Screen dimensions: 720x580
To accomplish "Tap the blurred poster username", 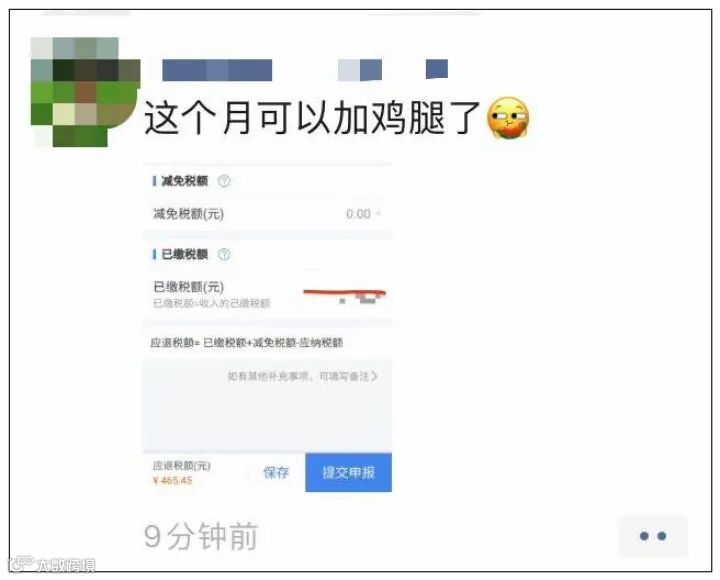I will tap(305, 70).
